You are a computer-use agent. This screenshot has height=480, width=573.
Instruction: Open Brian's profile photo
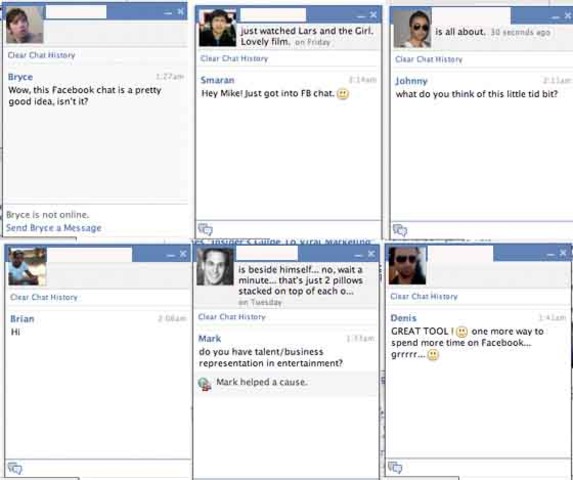click(x=27, y=267)
